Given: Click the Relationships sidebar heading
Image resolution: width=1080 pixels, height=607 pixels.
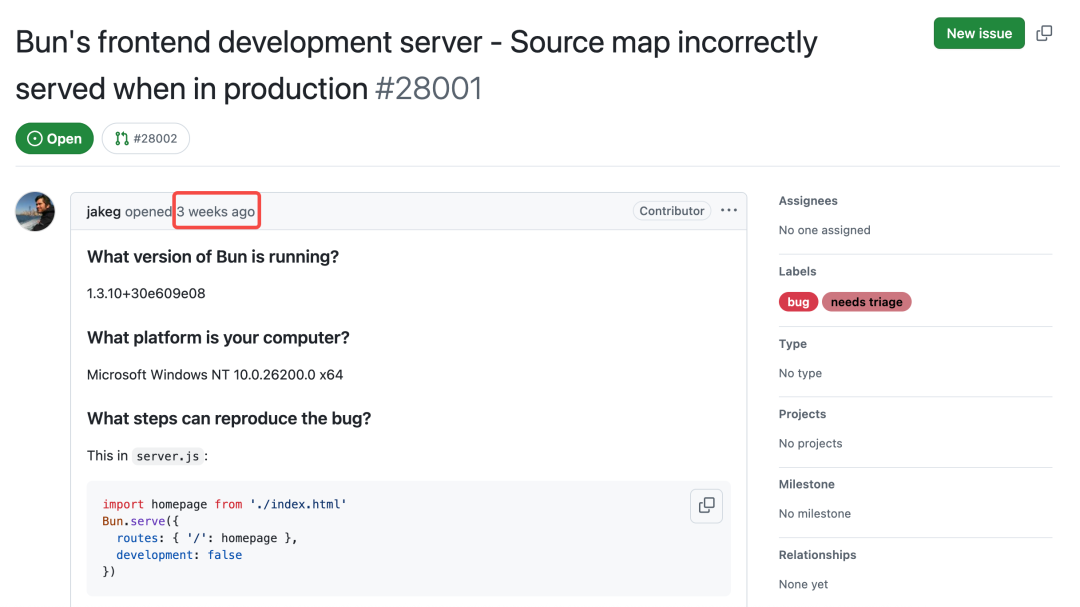Looking at the screenshot, I should click(x=817, y=555).
